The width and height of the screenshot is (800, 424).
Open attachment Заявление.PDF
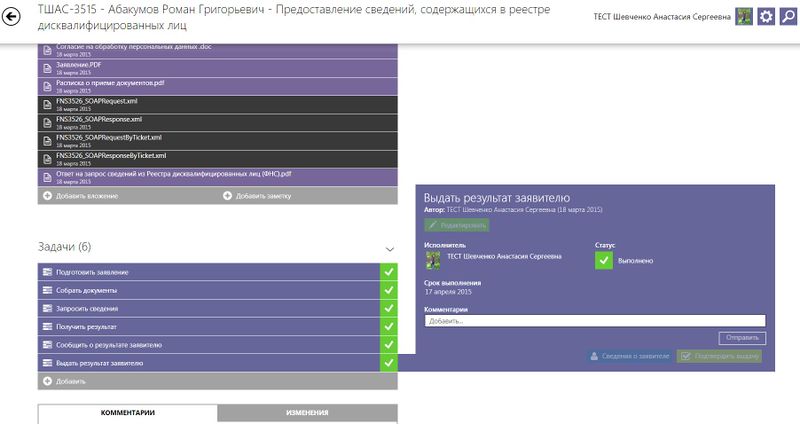(217, 68)
